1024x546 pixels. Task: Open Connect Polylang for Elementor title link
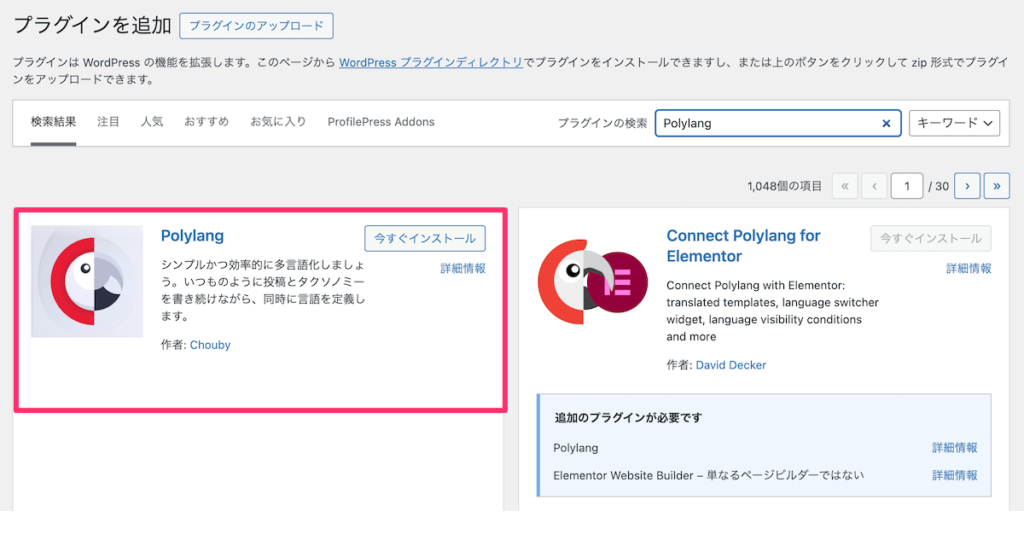(x=743, y=246)
